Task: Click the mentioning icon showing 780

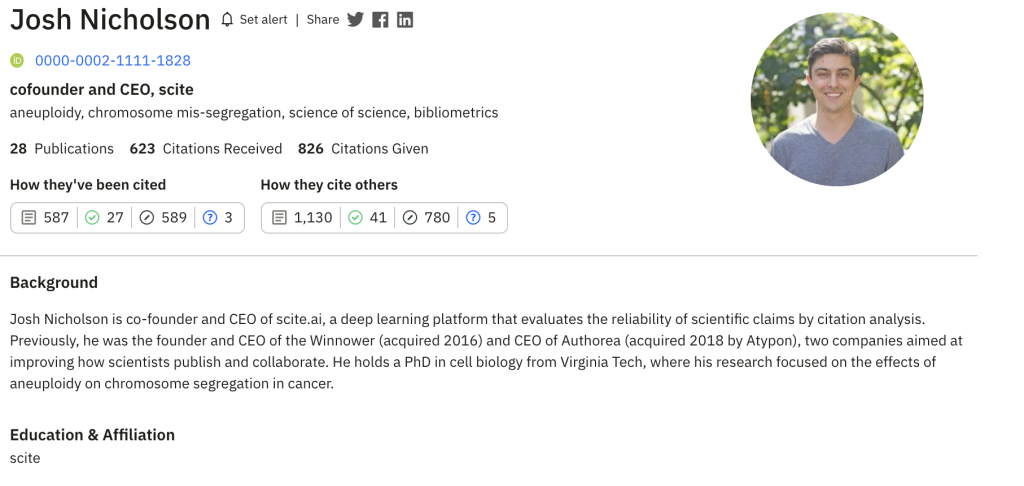Action: point(410,218)
